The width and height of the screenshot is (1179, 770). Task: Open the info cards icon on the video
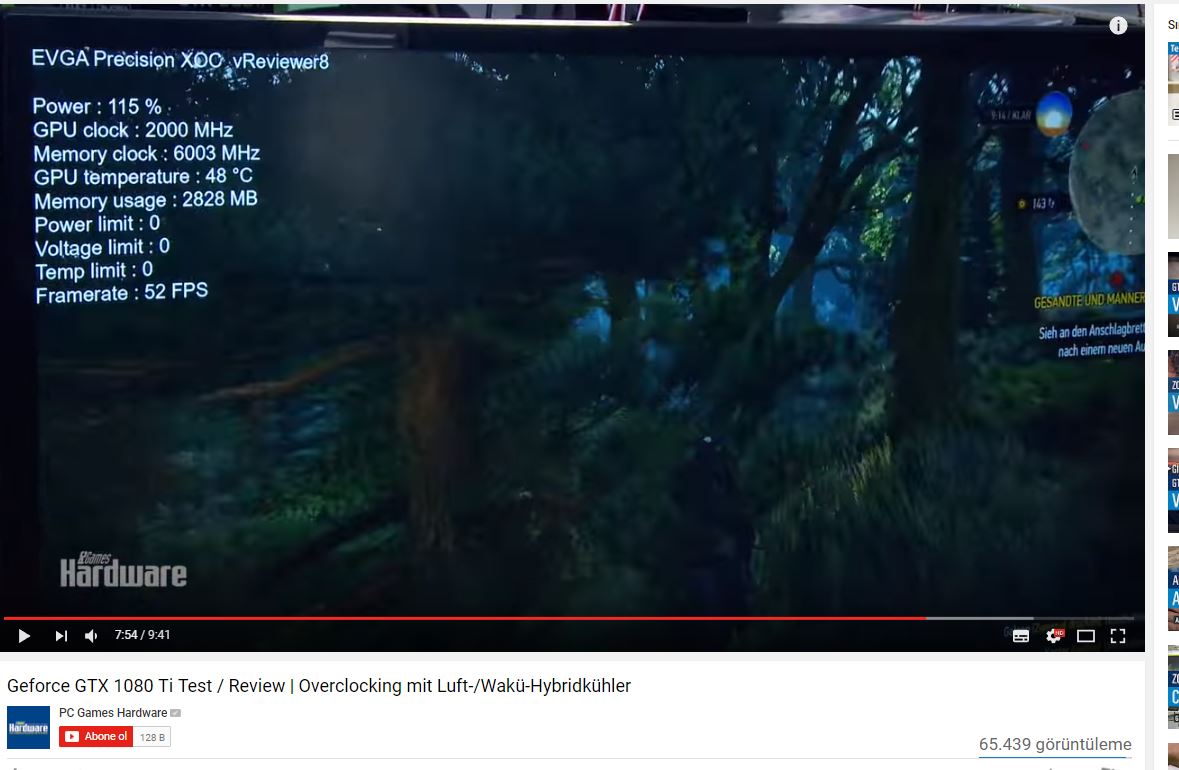(x=1118, y=26)
